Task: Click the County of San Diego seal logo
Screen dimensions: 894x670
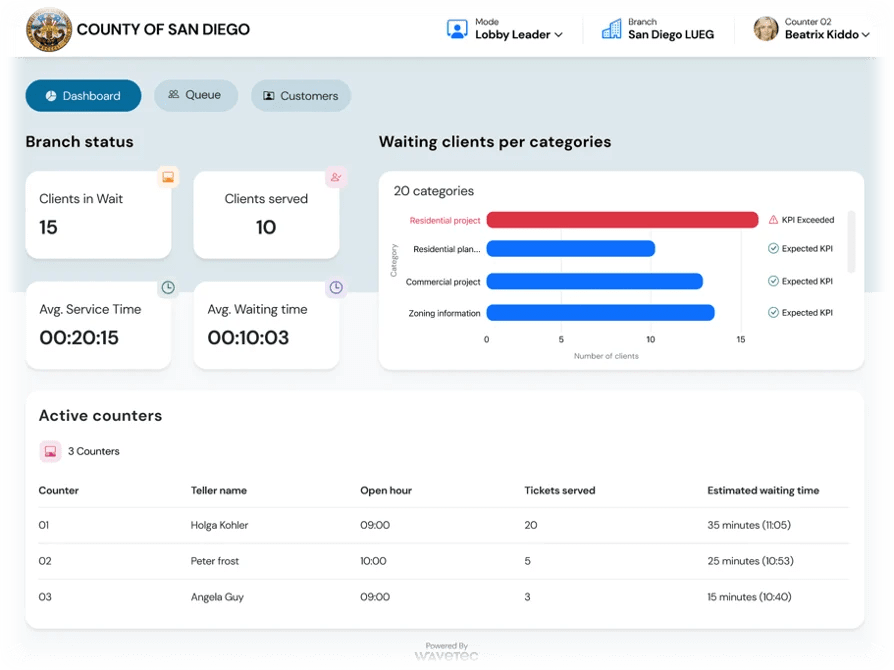Action: click(x=48, y=29)
